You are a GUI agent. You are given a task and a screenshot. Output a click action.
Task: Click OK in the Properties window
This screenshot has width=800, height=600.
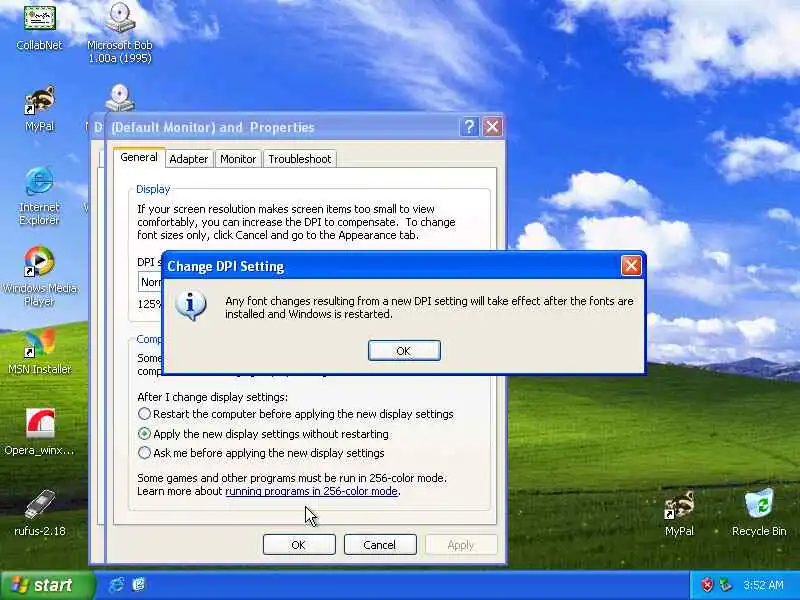pyautogui.click(x=299, y=544)
